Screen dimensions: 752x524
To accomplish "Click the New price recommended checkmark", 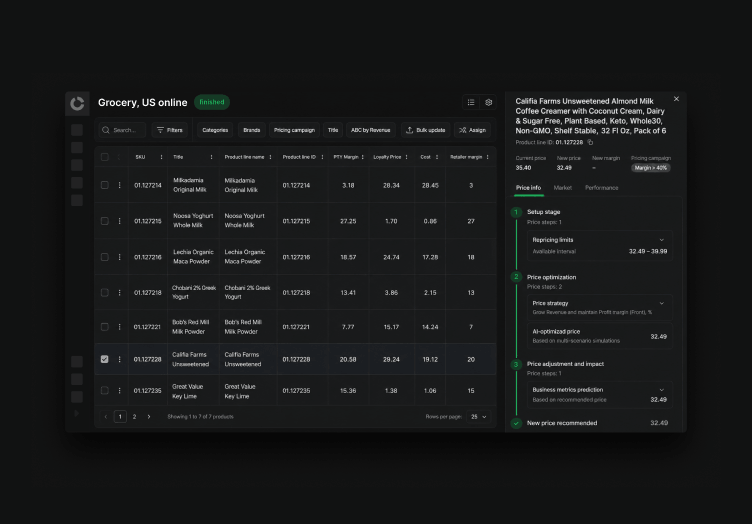I will (x=516, y=423).
